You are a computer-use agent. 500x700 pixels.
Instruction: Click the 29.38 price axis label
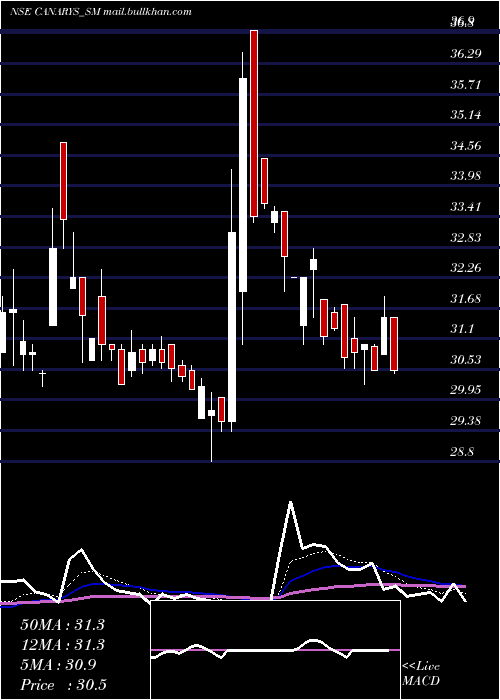[x=466, y=421]
